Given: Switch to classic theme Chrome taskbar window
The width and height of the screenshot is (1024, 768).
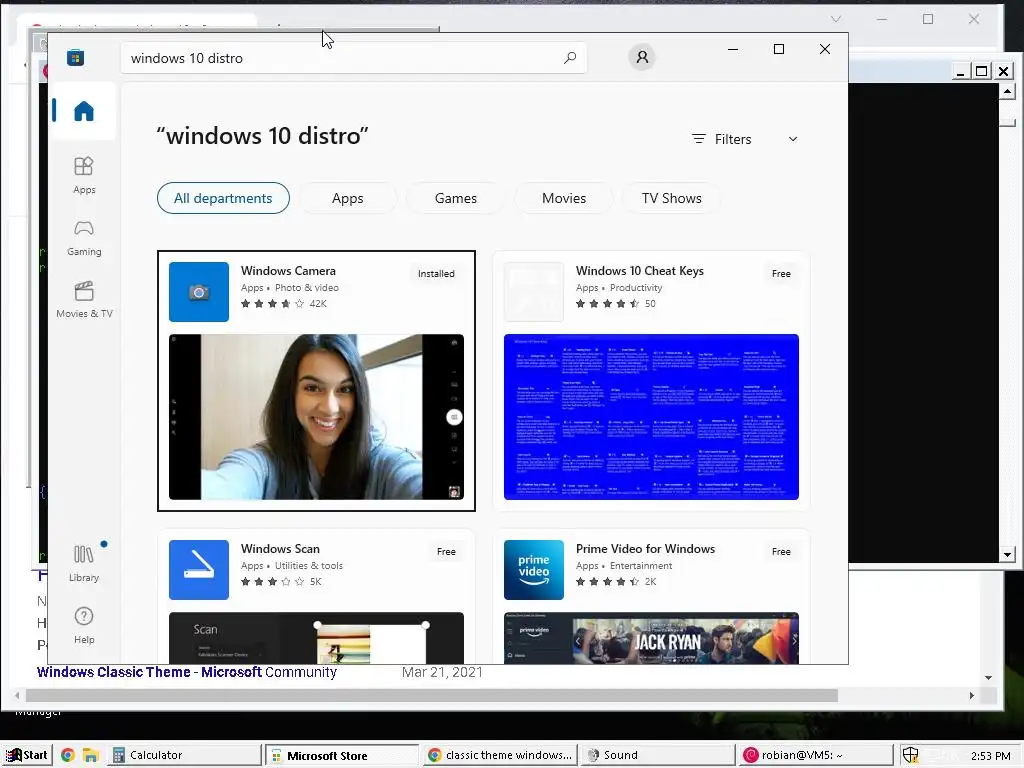Looking at the screenshot, I should [500, 755].
